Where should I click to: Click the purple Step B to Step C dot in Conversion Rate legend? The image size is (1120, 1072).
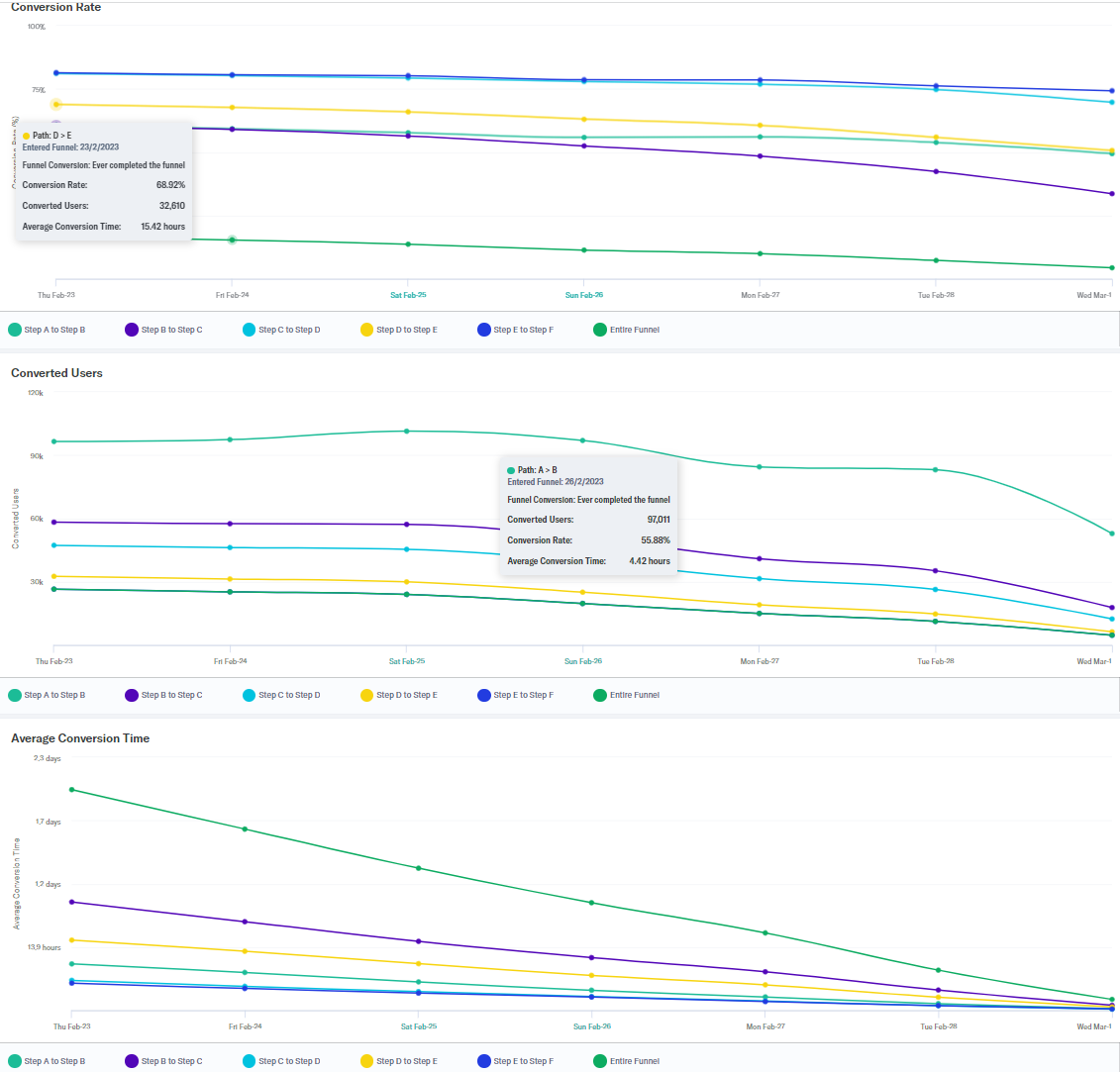click(x=130, y=329)
